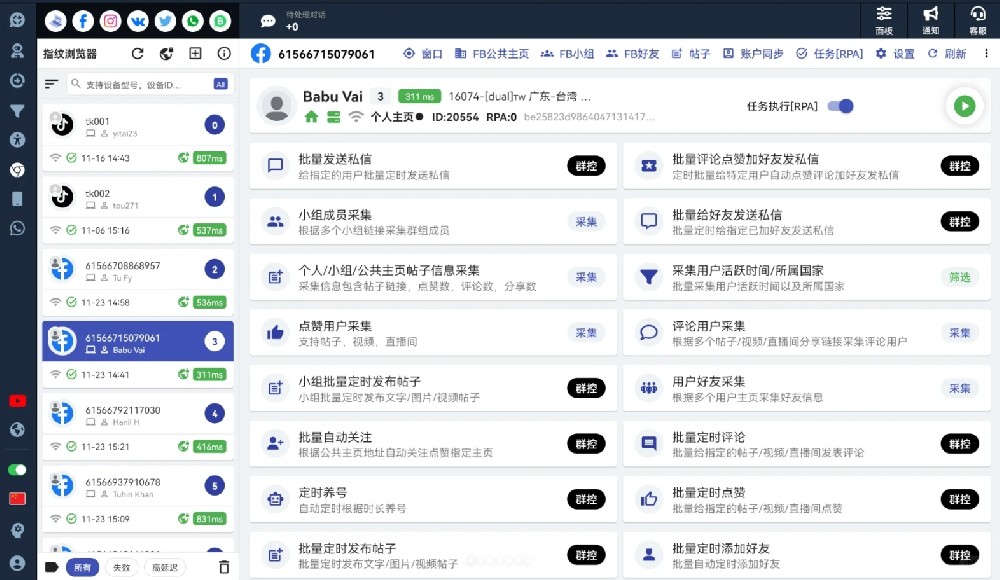Click the 807ms latency badge for tk001
Image resolution: width=1000 pixels, height=580 pixels.
point(210,158)
